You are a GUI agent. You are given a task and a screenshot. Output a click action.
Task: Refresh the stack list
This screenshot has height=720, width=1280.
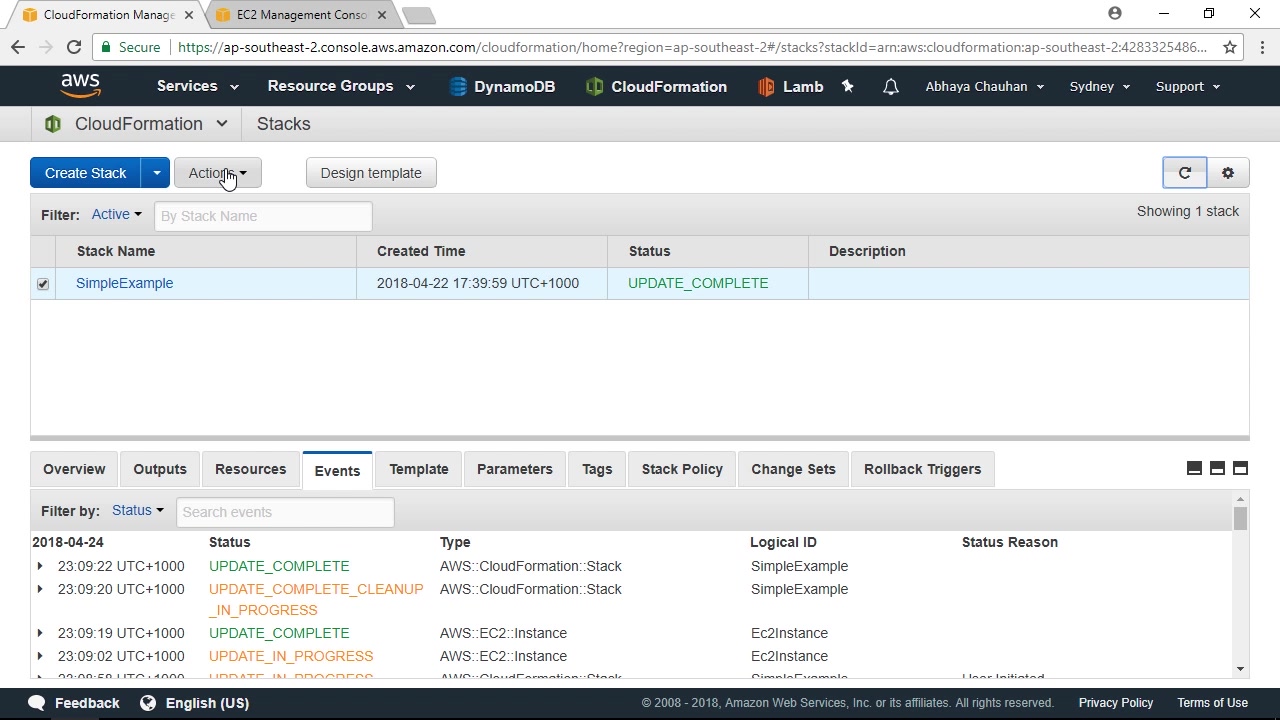click(1185, 173)
